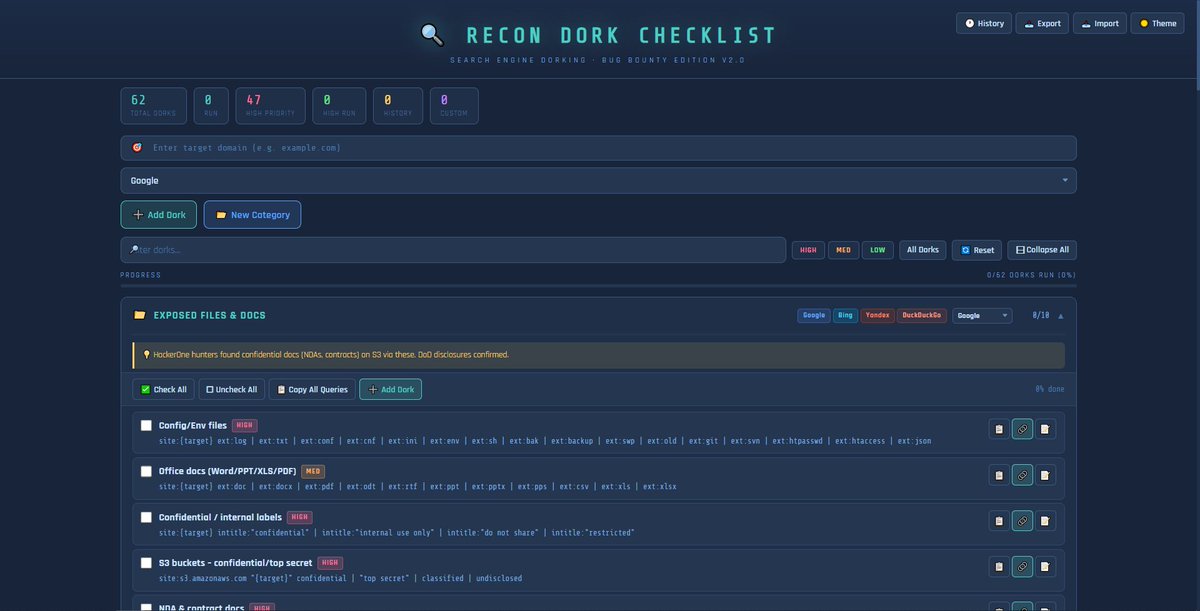Click the site:s3.amazonaws.com query text
The width and height of the screenshot is (1200, 611).
click(340, 578)
